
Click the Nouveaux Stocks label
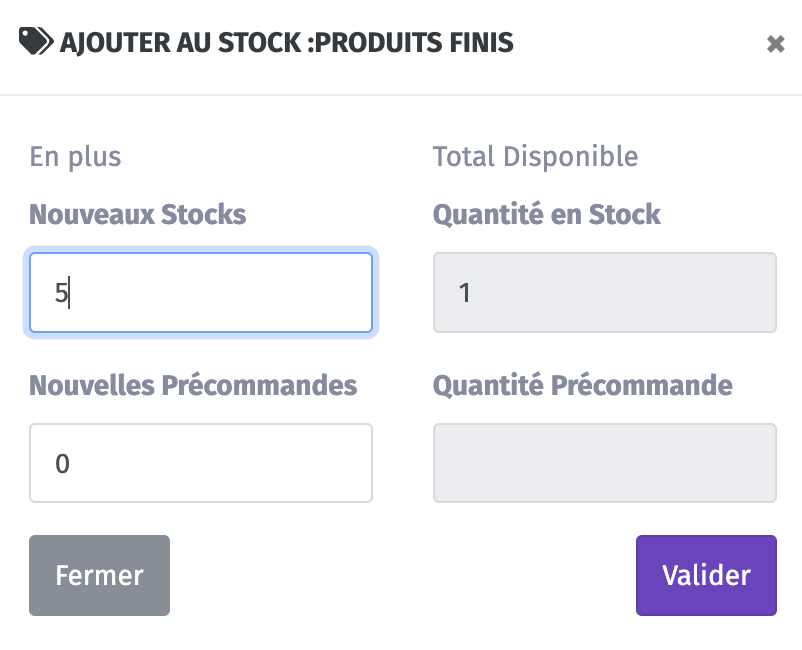click(x=138, y=214)
